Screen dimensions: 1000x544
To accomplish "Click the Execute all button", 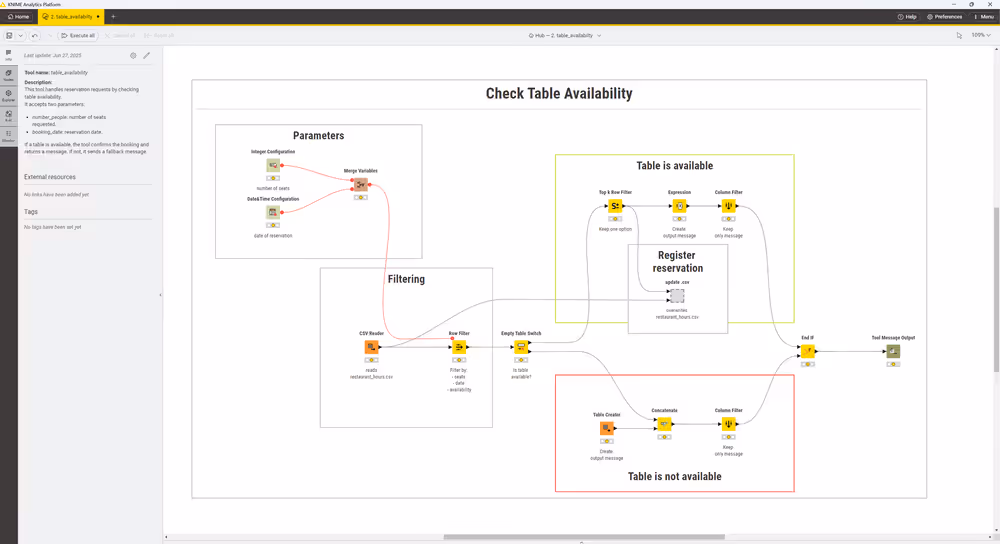I will (77, 35).
